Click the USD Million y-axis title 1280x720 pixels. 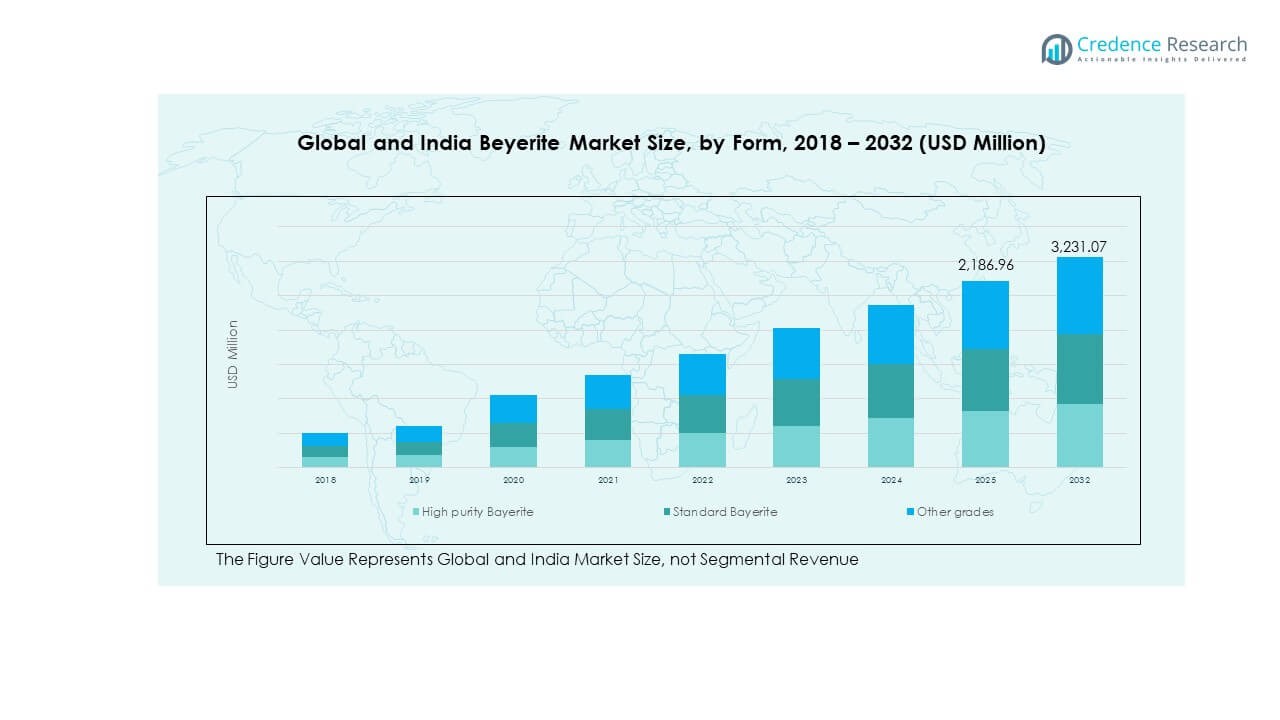(233, 354)
